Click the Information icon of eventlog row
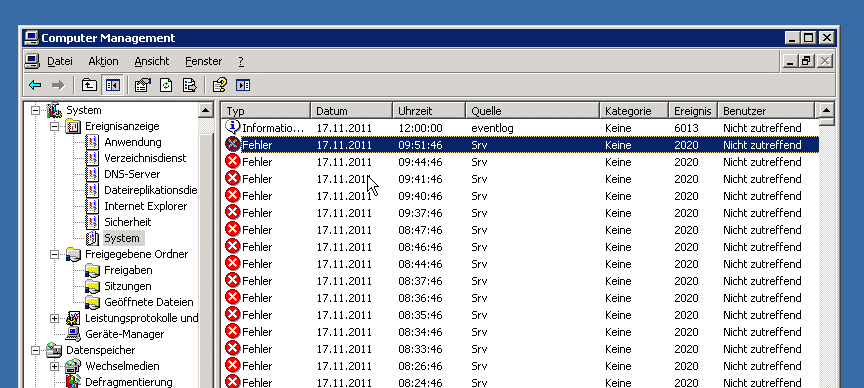The width and height of the screenshot is (864, 388). pos(233,127)
